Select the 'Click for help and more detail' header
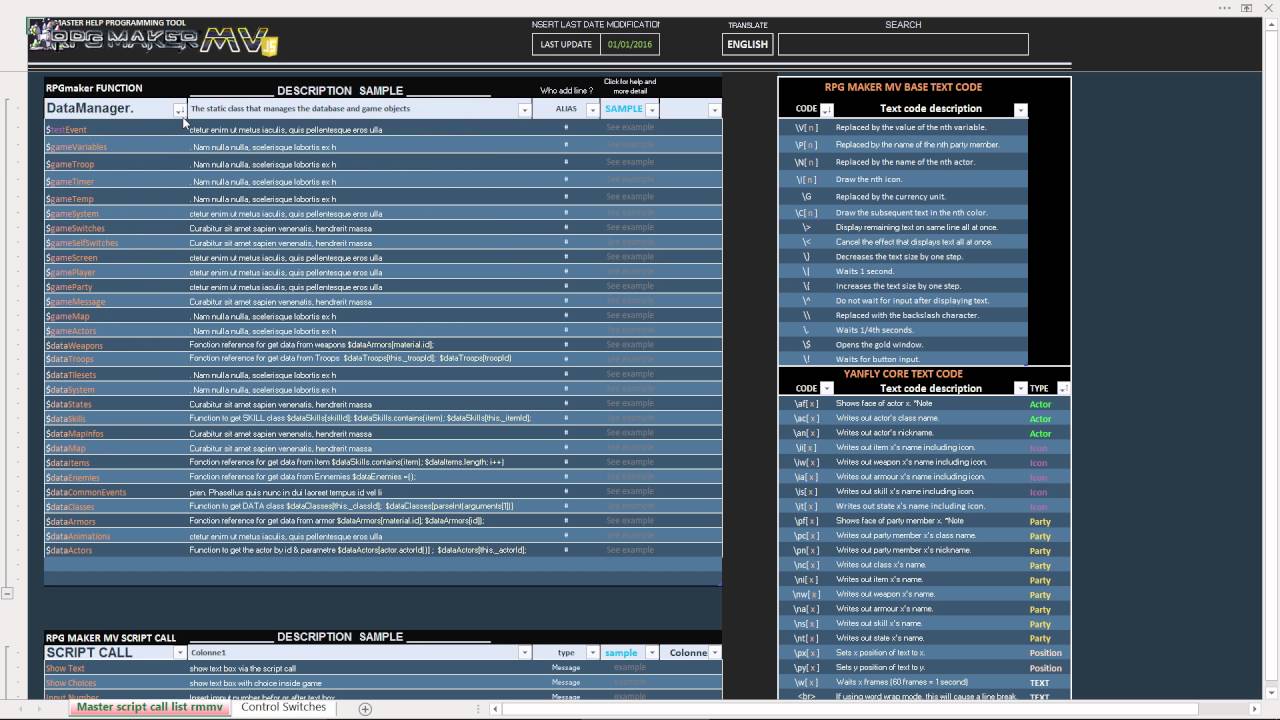 point(630,86)
